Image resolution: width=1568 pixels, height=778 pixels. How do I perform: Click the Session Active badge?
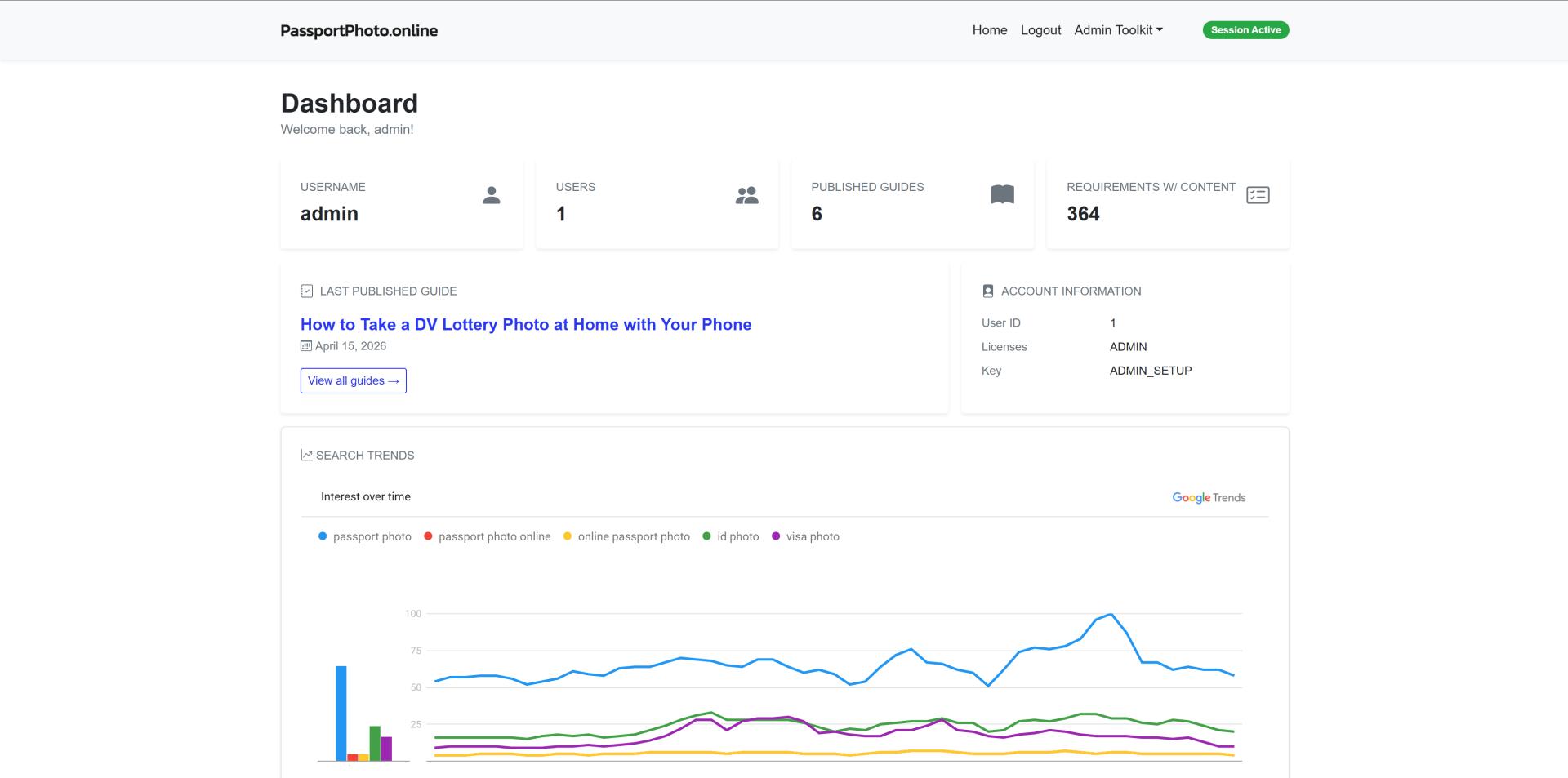pos(1245,30)
